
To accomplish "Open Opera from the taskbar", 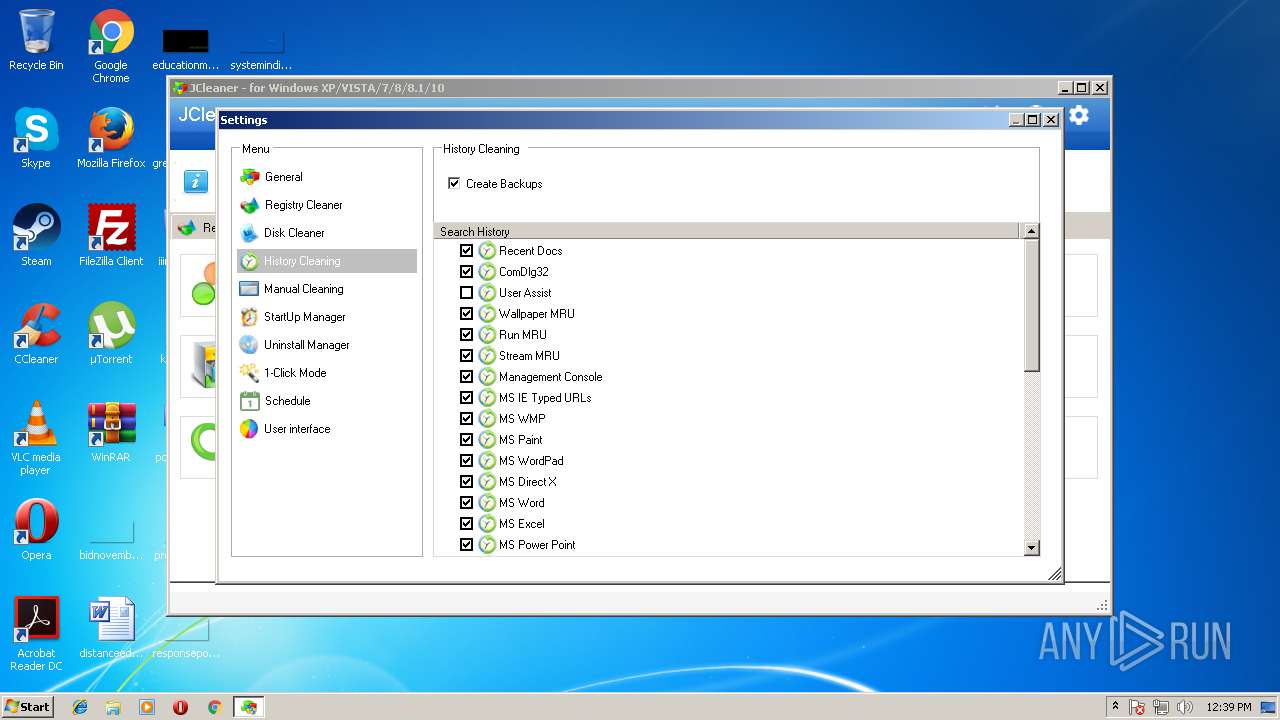I will coord(181,707).
